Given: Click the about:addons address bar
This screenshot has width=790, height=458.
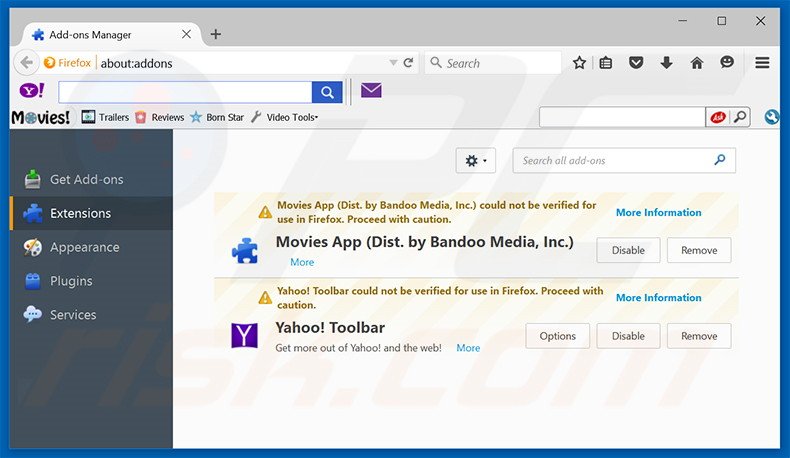Looking at the screenshot, I should click(x=242, y=63).
